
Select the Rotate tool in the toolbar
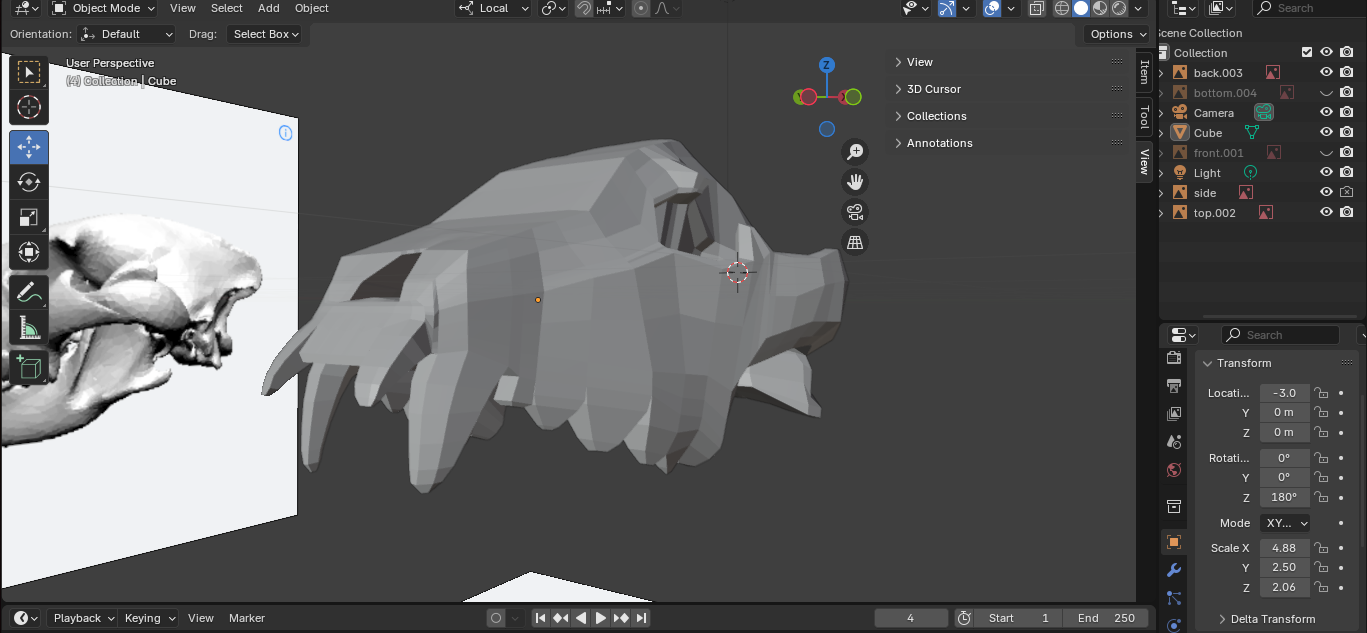pyautogui.click(x=28, y=182)
